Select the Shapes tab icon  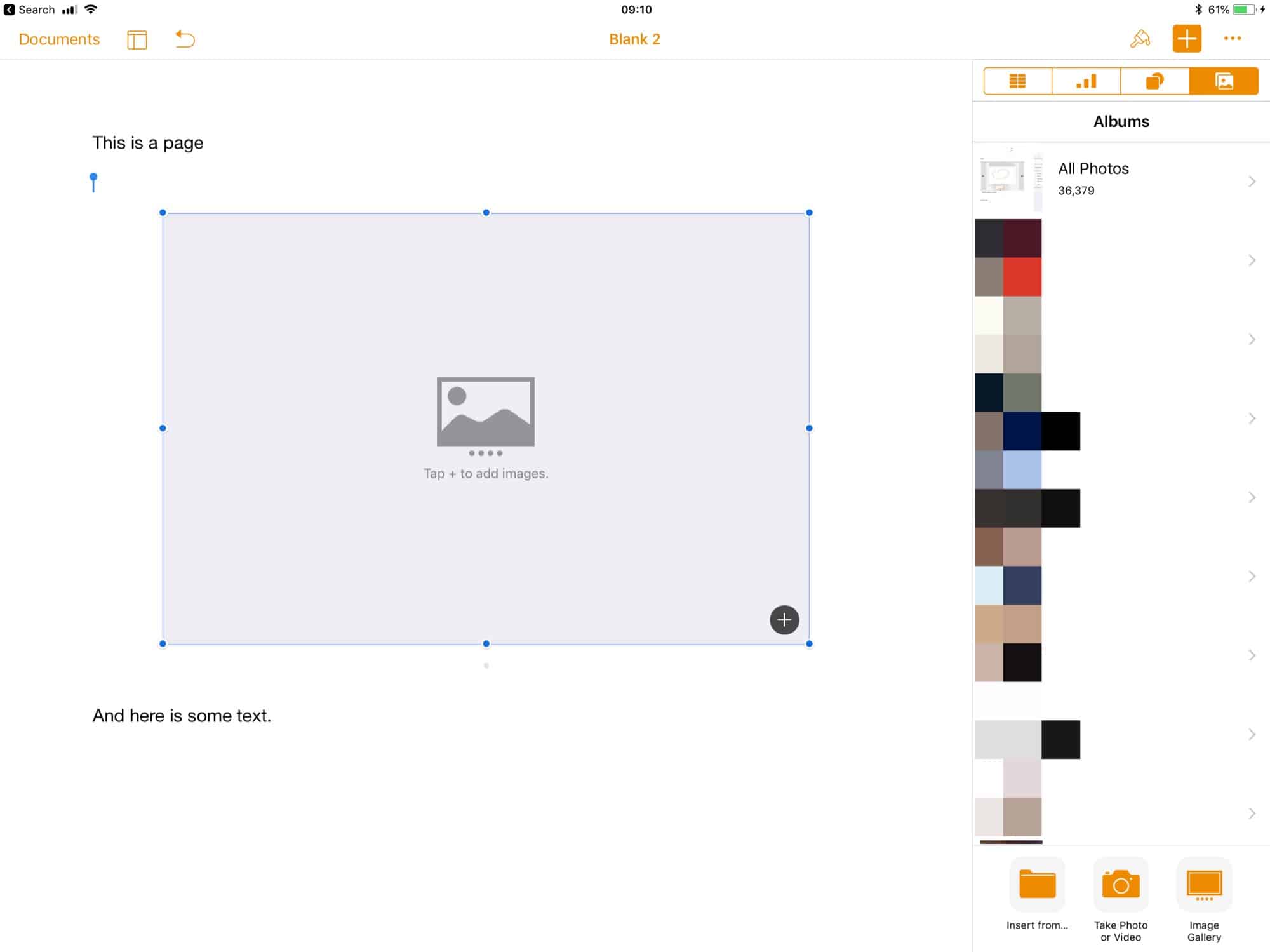[x=1156, y=81]
